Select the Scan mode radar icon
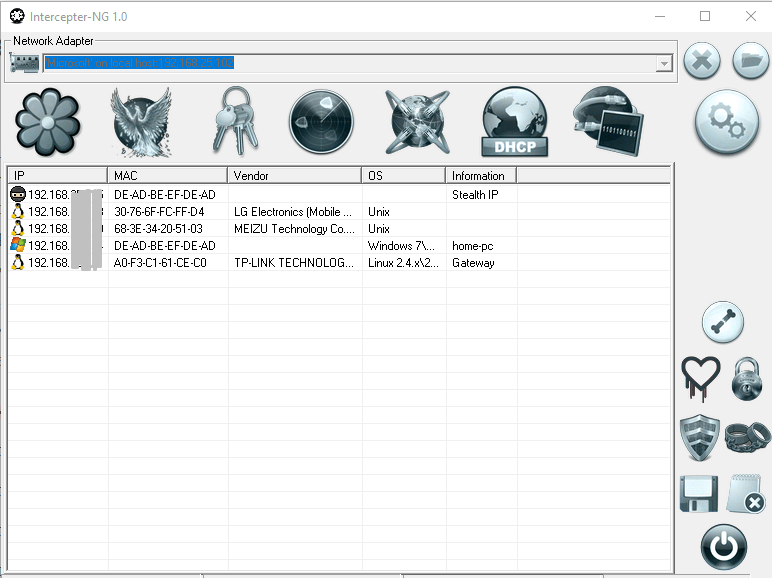This screenshot has height=578, width=772. [x=322, y=122]
